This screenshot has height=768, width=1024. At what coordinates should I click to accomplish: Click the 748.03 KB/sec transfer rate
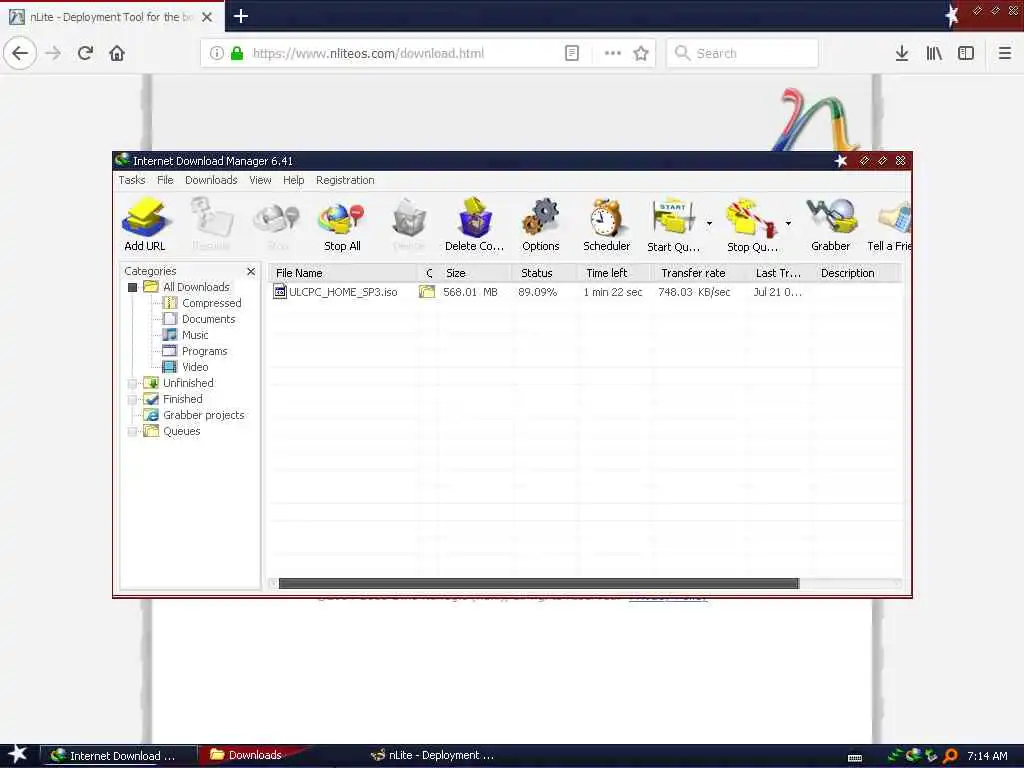coord(694,292)
